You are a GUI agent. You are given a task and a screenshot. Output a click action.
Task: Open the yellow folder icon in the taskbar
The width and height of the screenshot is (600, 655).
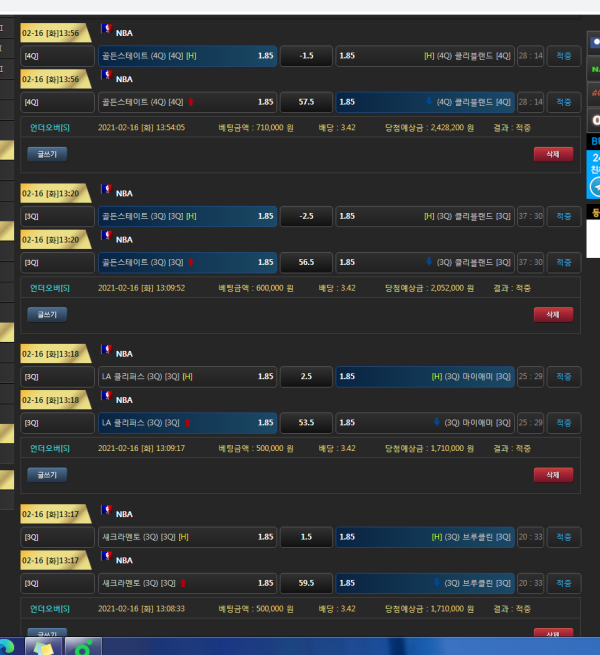point(43,646)
